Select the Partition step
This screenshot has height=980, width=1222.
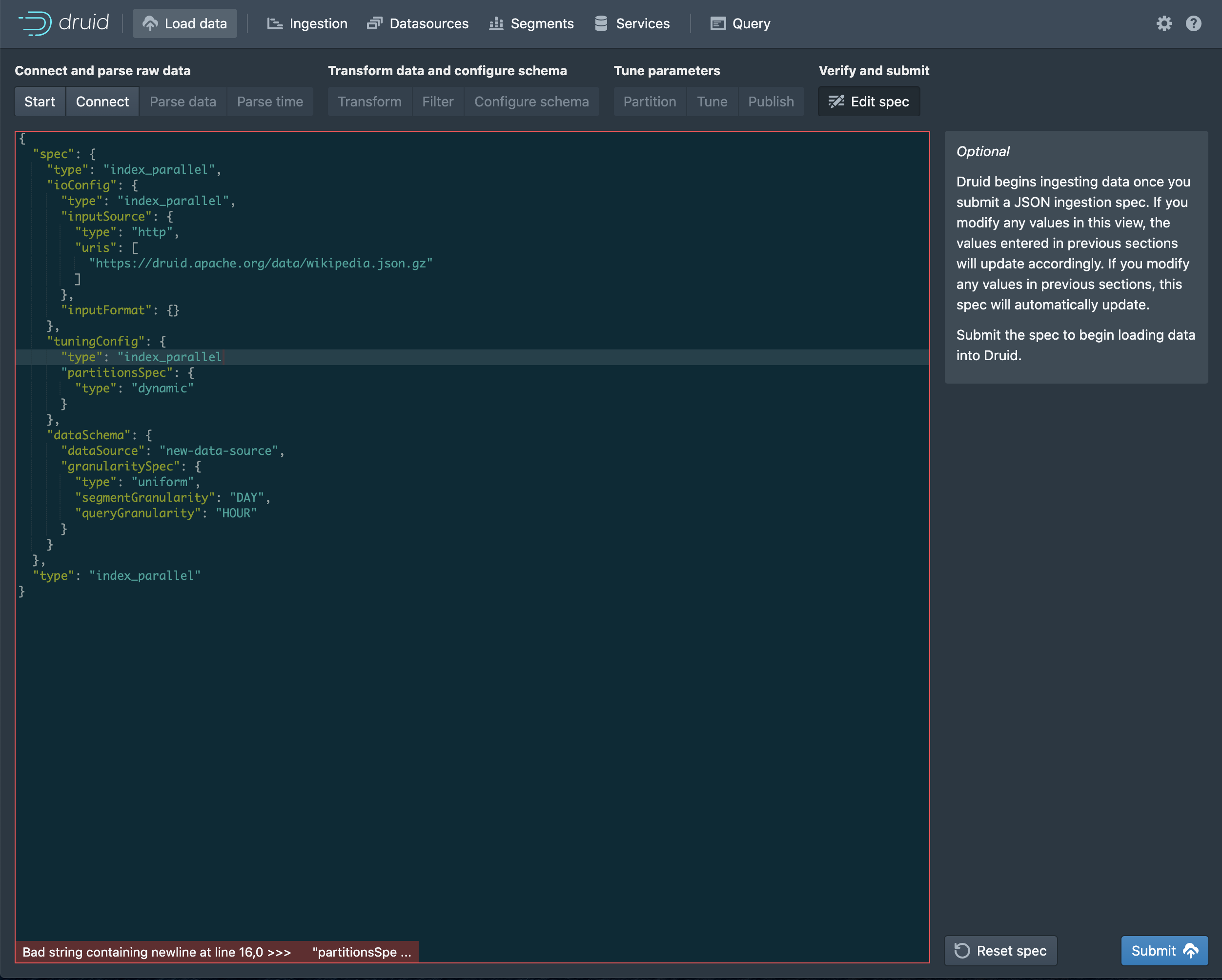coord(650,102)
